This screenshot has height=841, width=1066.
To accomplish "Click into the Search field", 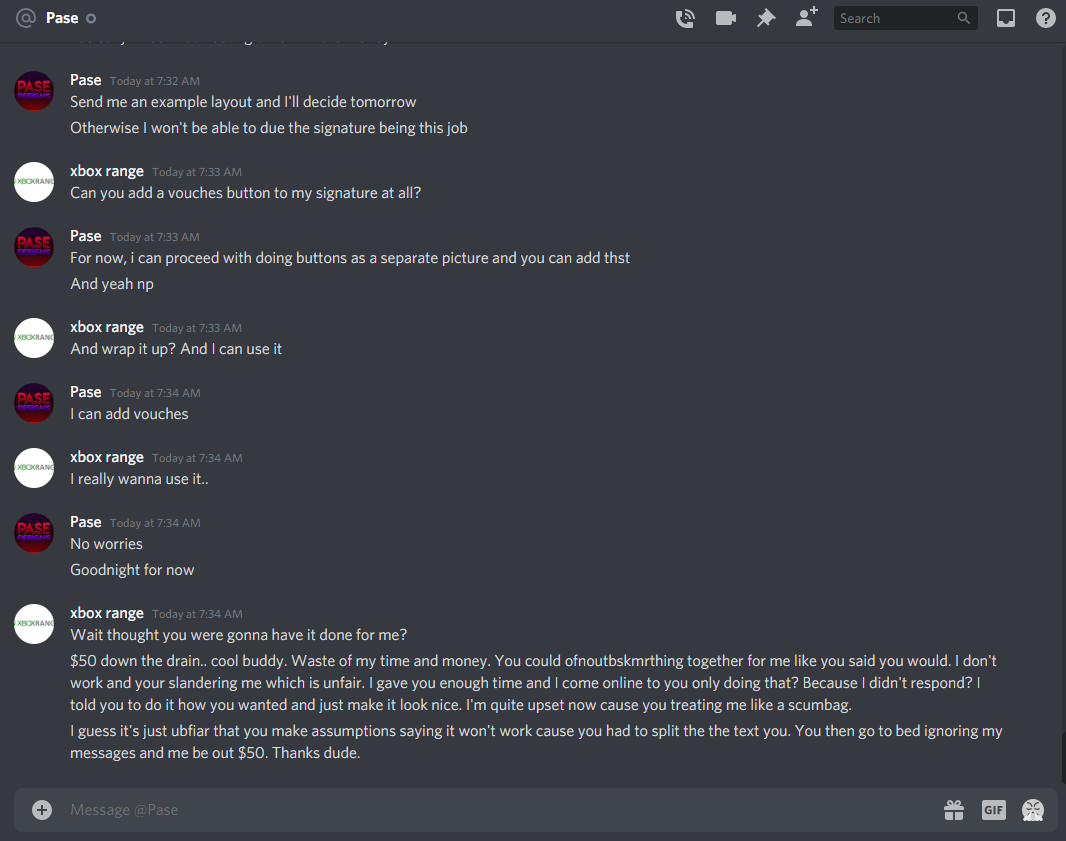I will [x=896, y=18].
